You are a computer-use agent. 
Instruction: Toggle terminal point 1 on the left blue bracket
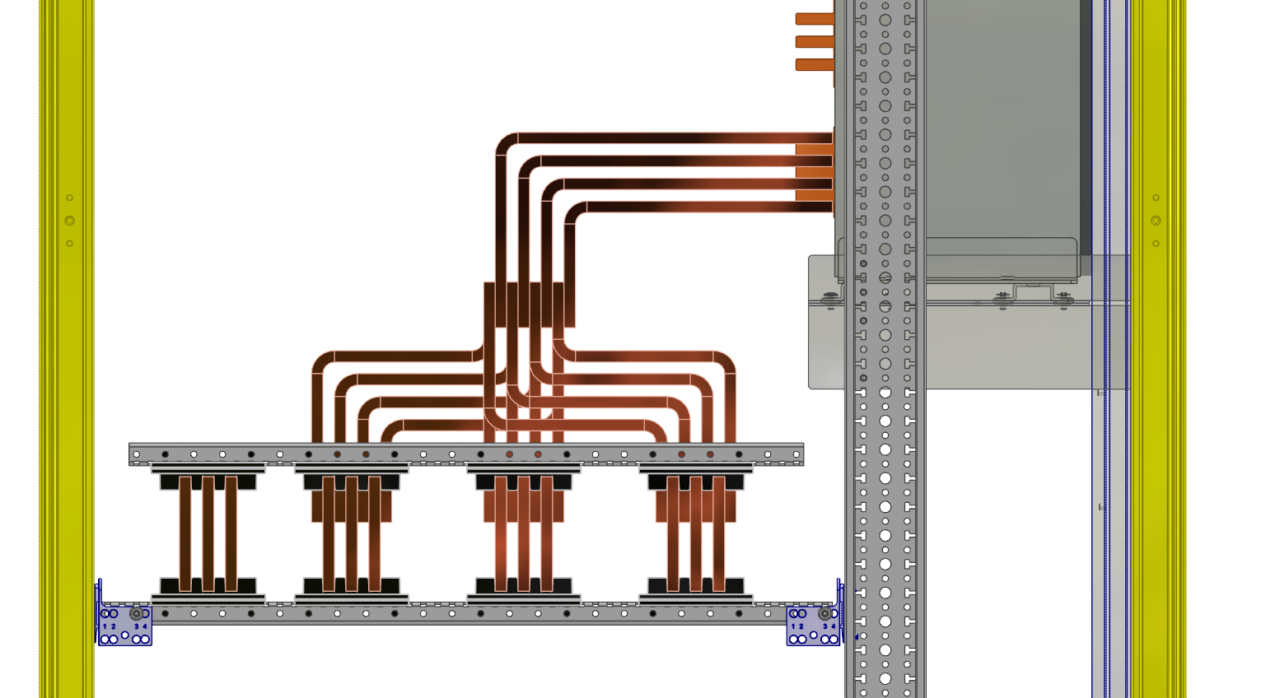pos(105,639)
